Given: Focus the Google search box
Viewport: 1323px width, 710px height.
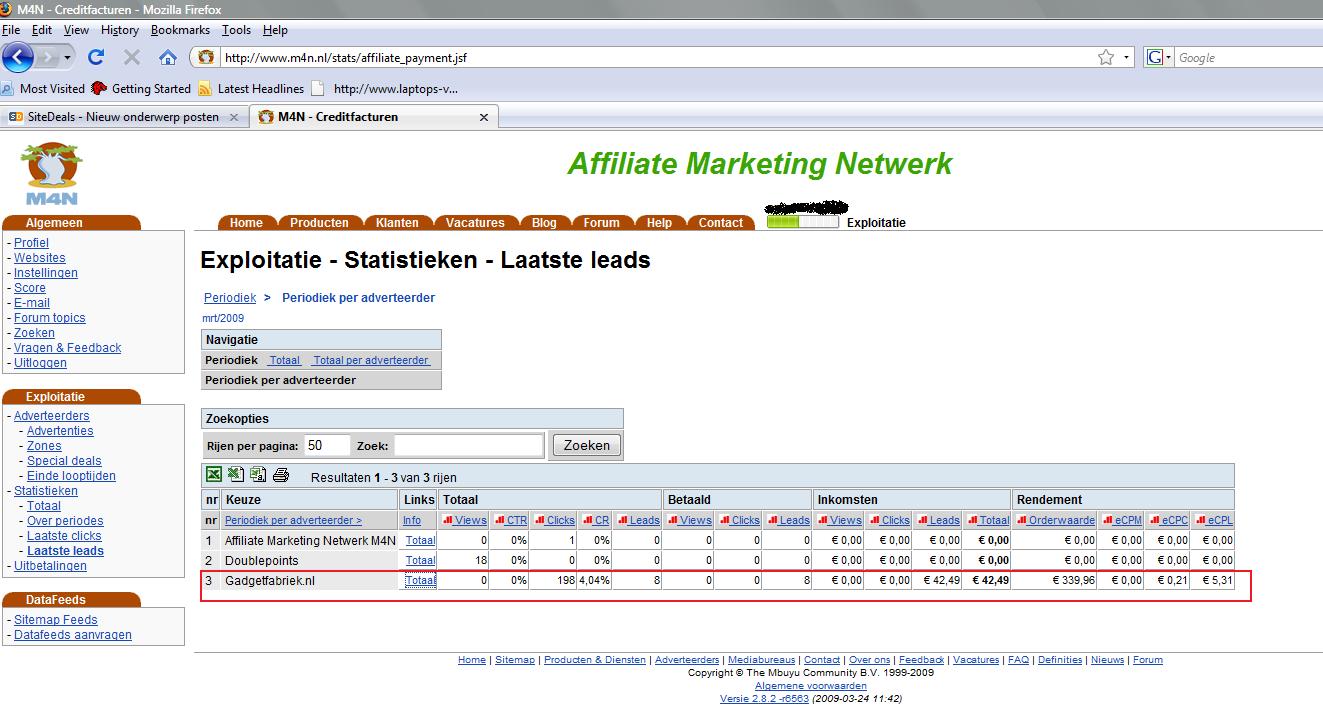Looking at the screenshot, I should tap(1249, 58).
